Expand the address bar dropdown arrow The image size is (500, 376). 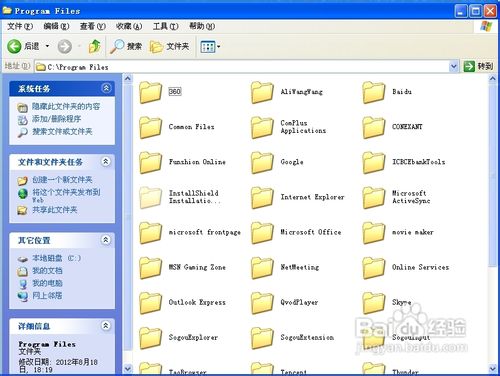pyautogui.click(x=453, y=66)
